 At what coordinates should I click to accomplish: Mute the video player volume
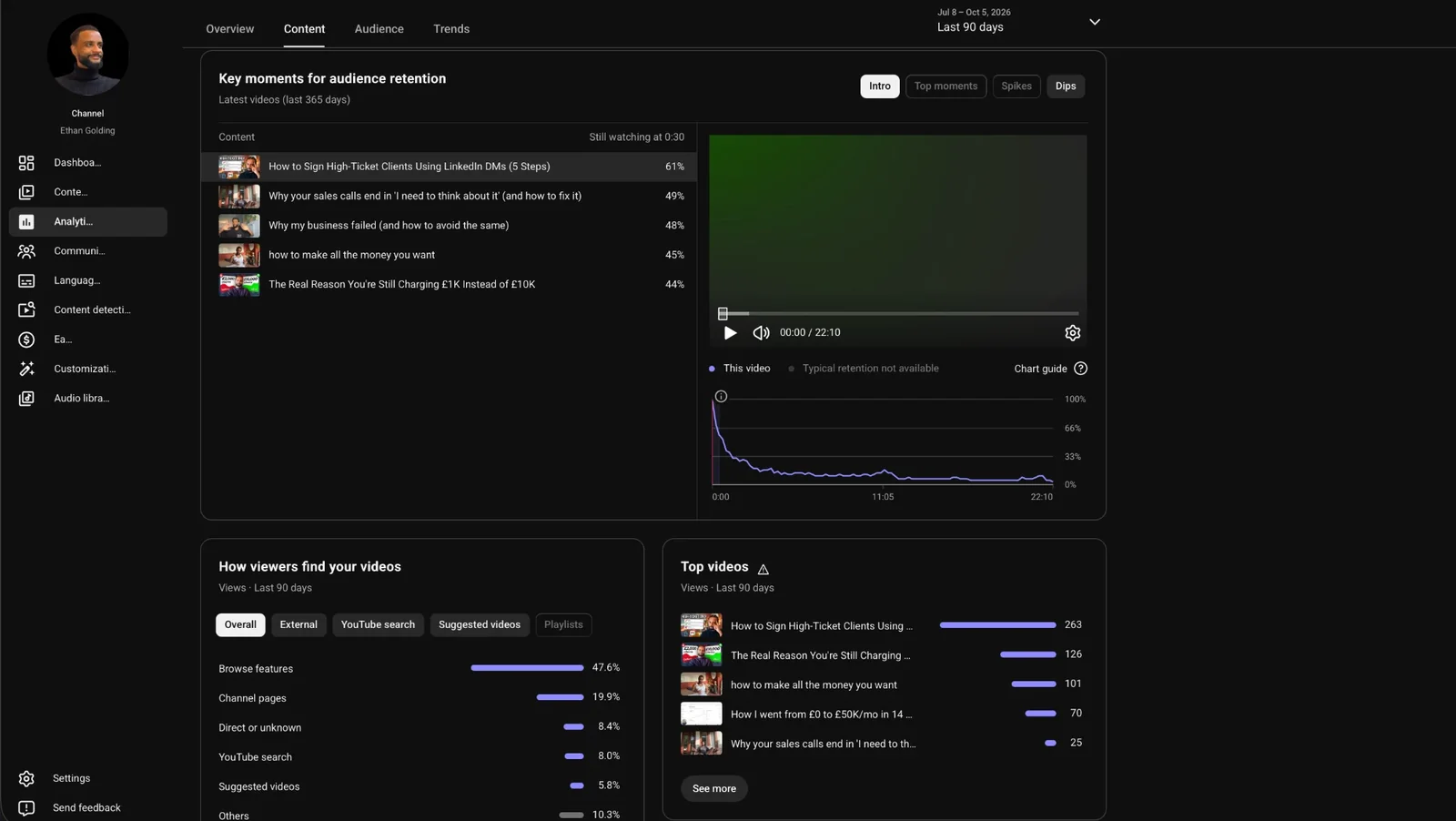(761, 333)
